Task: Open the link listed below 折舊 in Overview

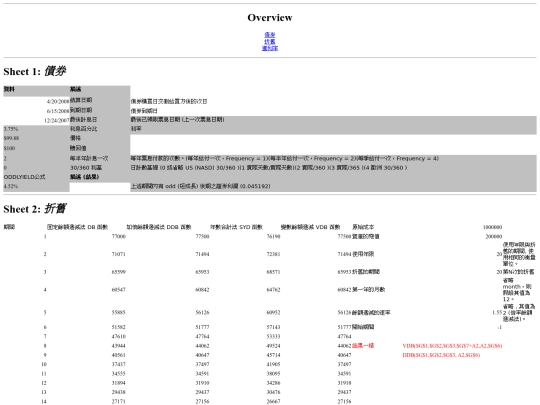Action: coord(270,48)
